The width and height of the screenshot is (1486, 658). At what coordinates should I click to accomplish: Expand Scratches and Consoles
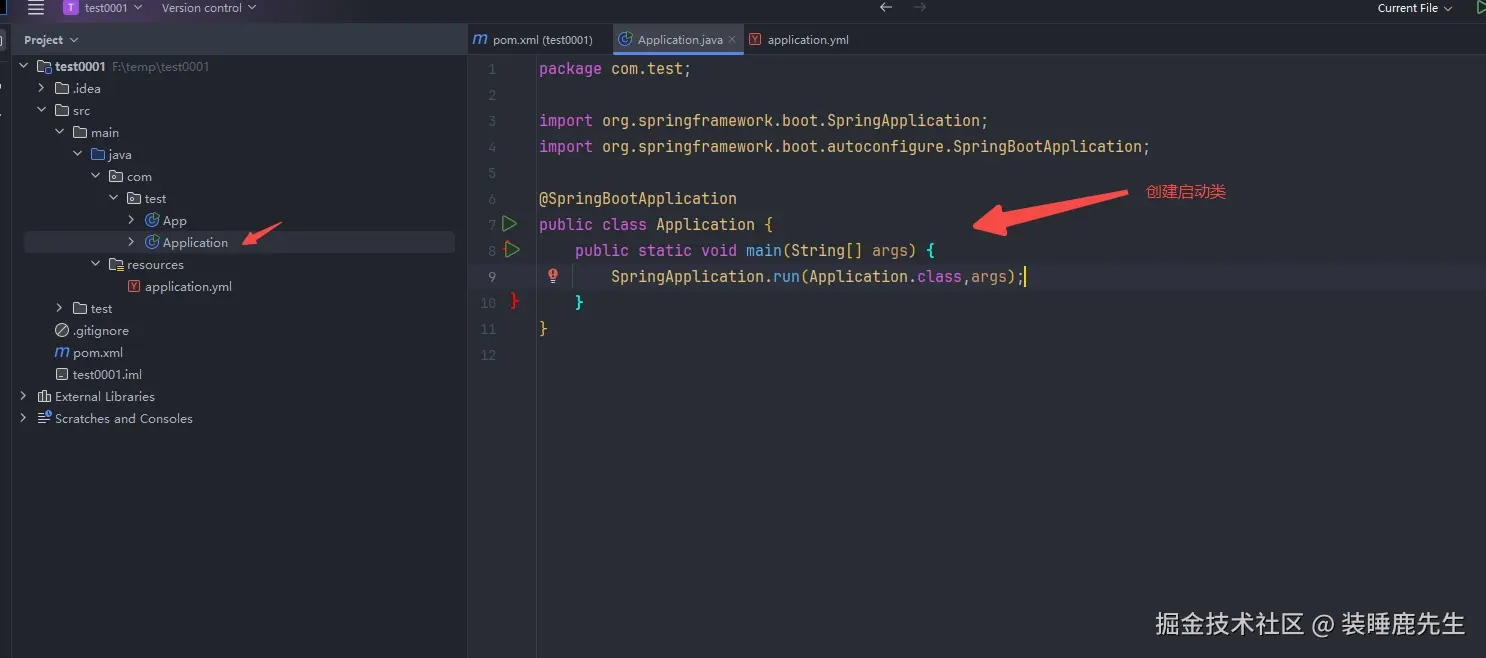pyautogui.click(x=24, y=419)
